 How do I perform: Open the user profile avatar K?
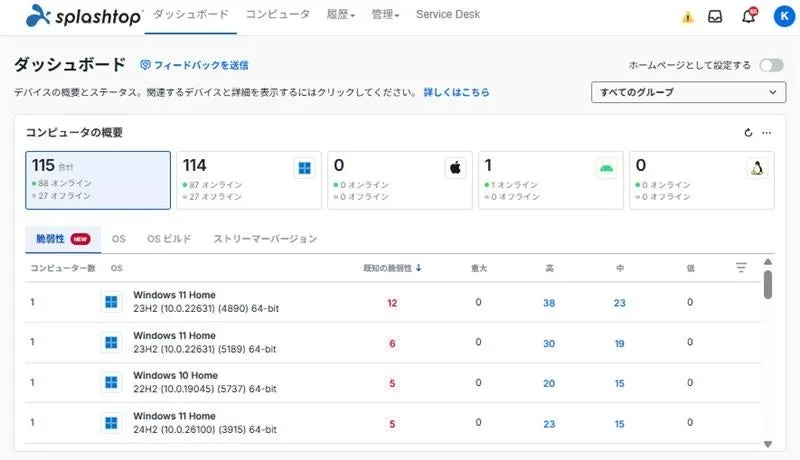(x=781, y=16)
